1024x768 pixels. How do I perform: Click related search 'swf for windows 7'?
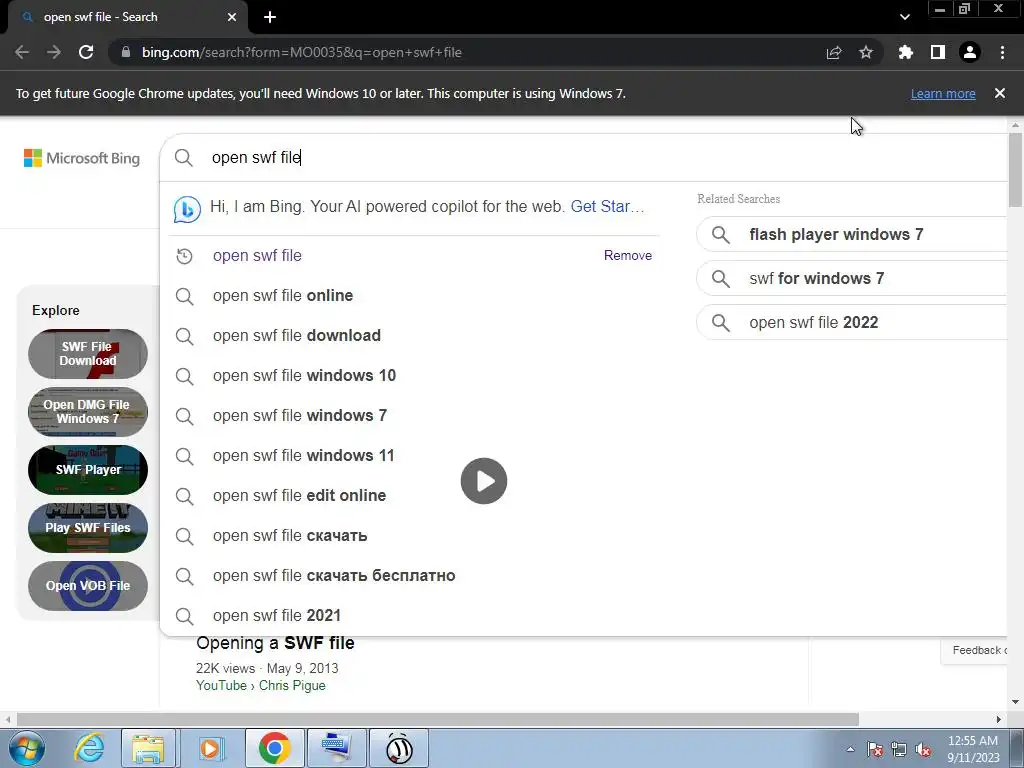pyautogui.click(x=852, y=279)
